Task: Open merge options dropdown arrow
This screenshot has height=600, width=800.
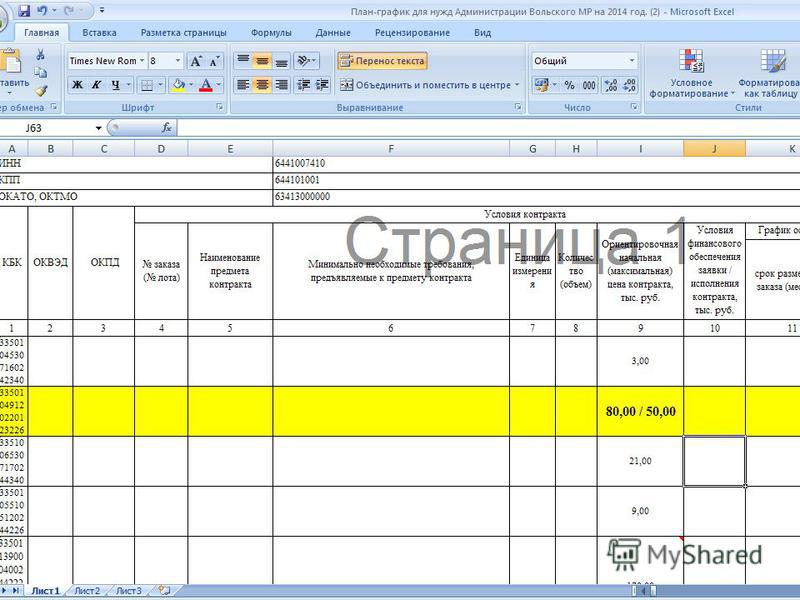Action: (x=517, y=85)
